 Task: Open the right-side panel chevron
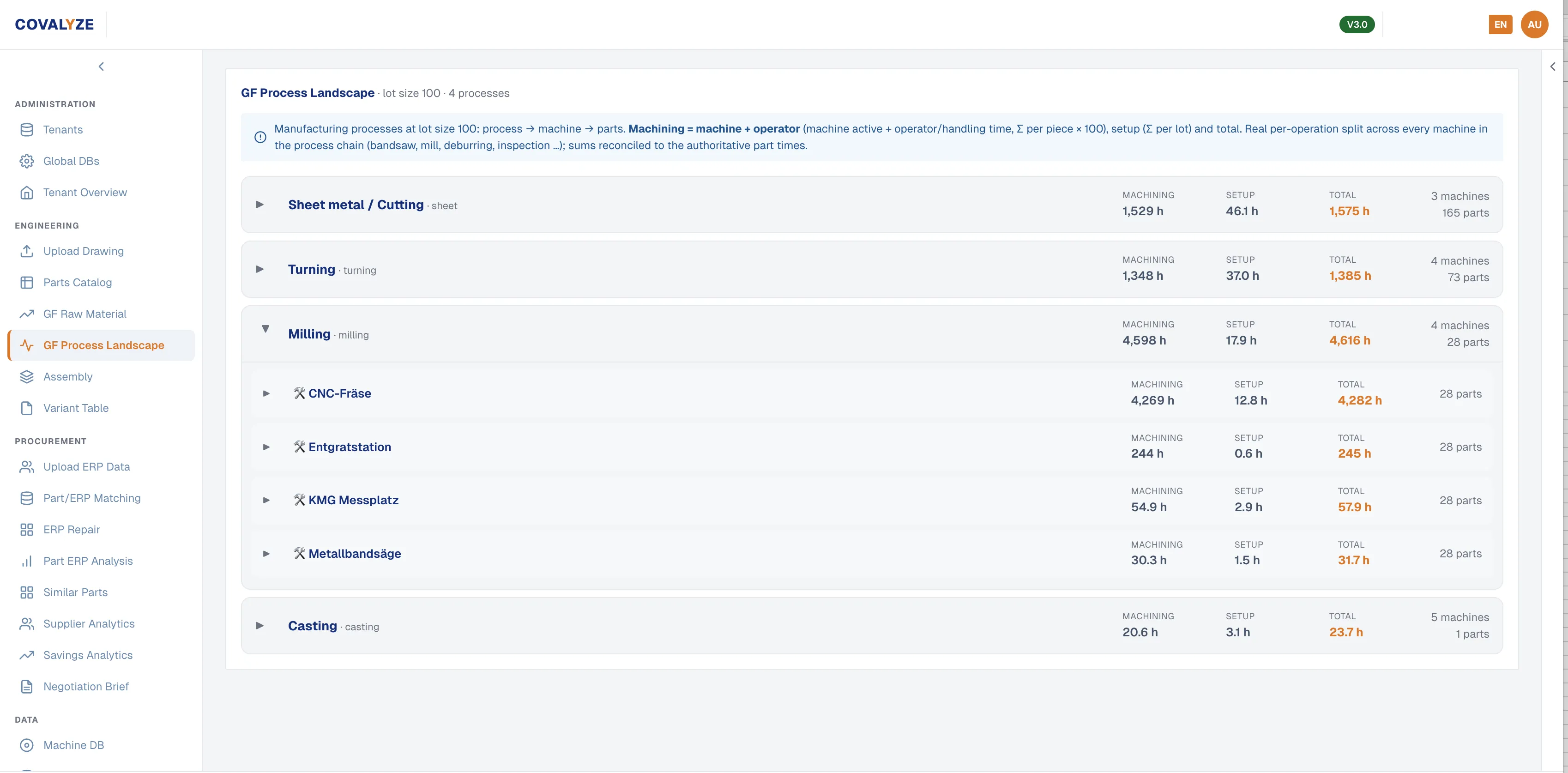[x=1553, y=66]
